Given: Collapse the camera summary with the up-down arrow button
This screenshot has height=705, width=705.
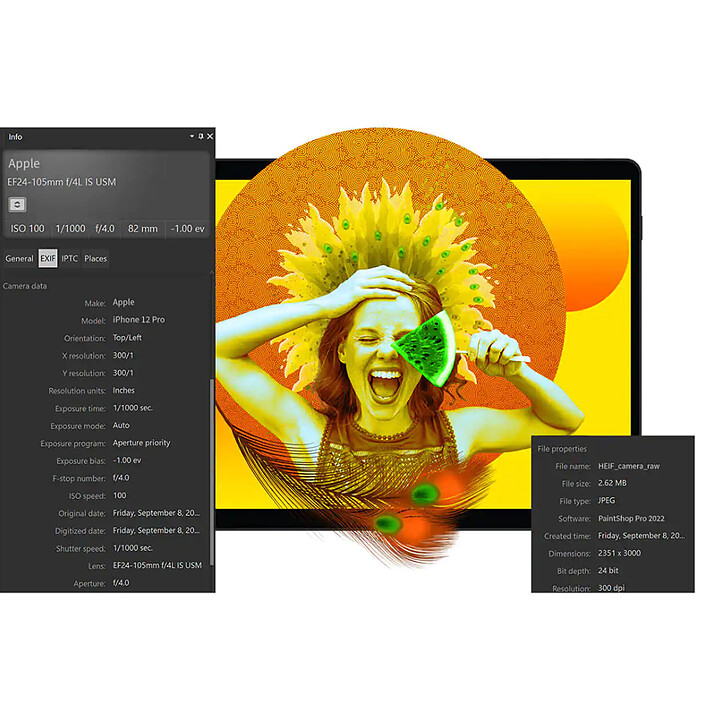Looking at the screenshot, I should point(18,205).
